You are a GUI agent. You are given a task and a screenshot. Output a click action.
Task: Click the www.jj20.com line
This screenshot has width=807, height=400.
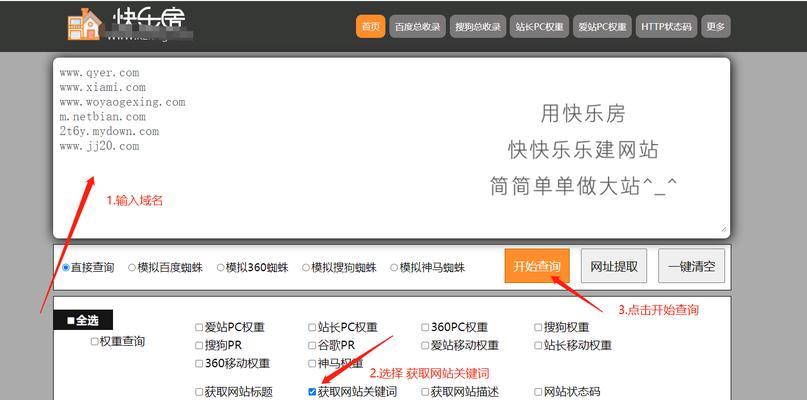click(99, 146)
